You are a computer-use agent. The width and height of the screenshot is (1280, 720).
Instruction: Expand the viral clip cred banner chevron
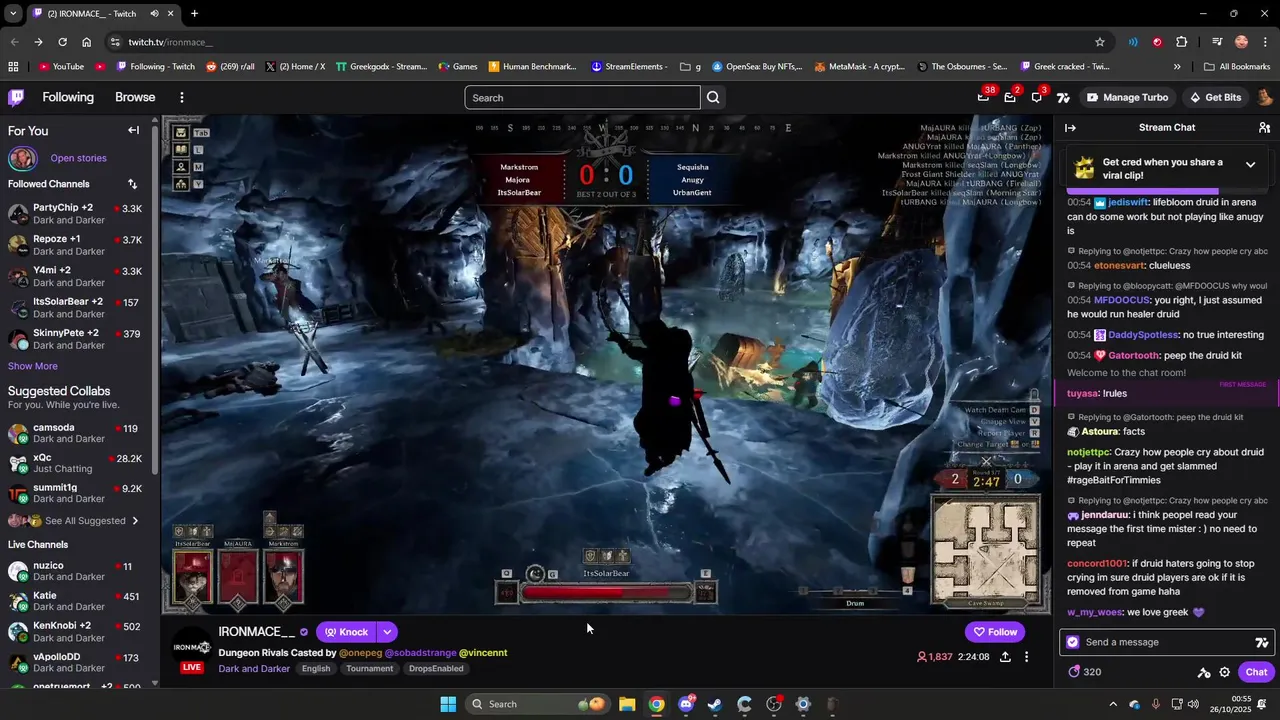(x=1250, y=164)
